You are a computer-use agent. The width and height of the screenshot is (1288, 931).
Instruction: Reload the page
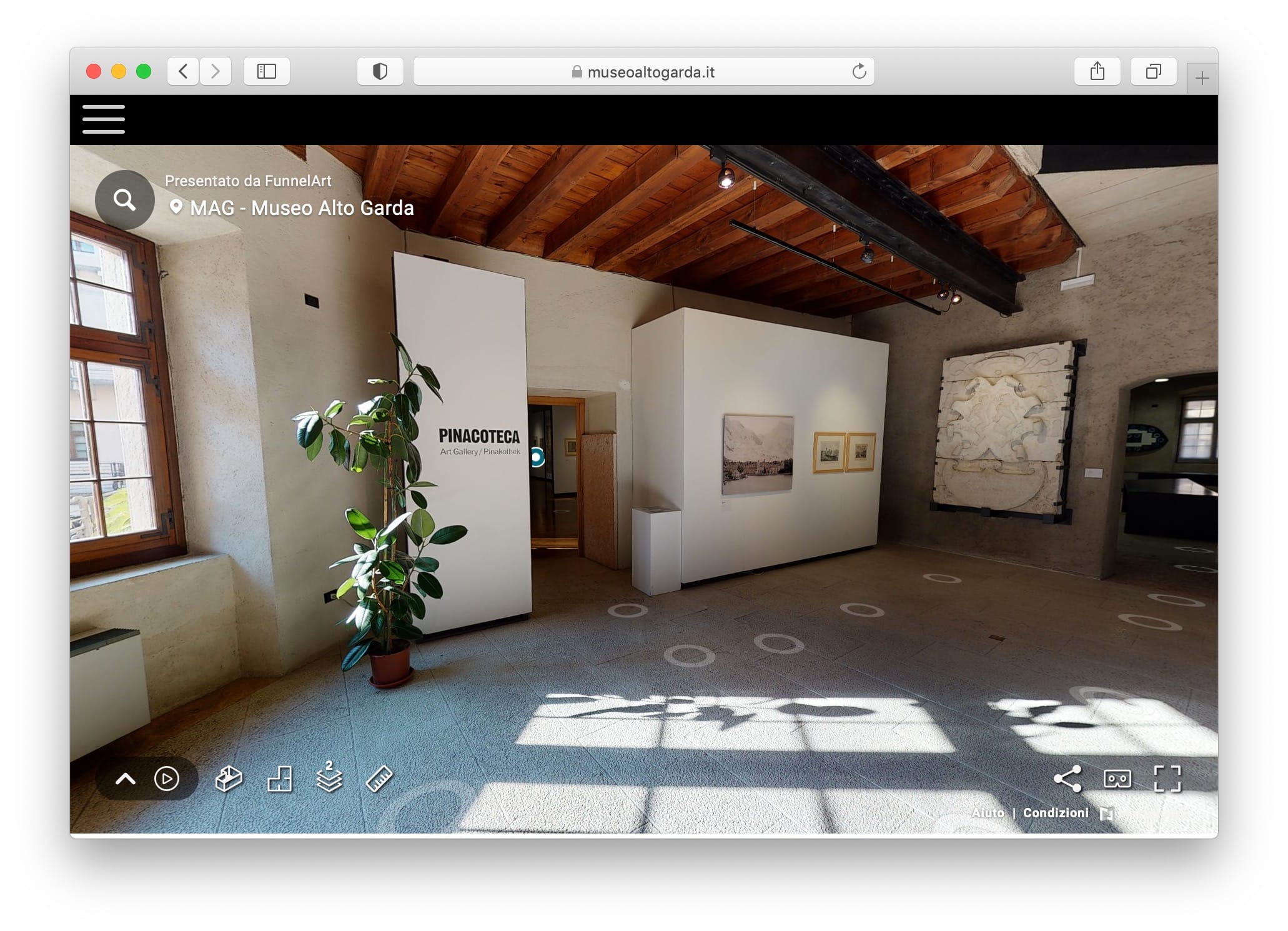point(859,71)
